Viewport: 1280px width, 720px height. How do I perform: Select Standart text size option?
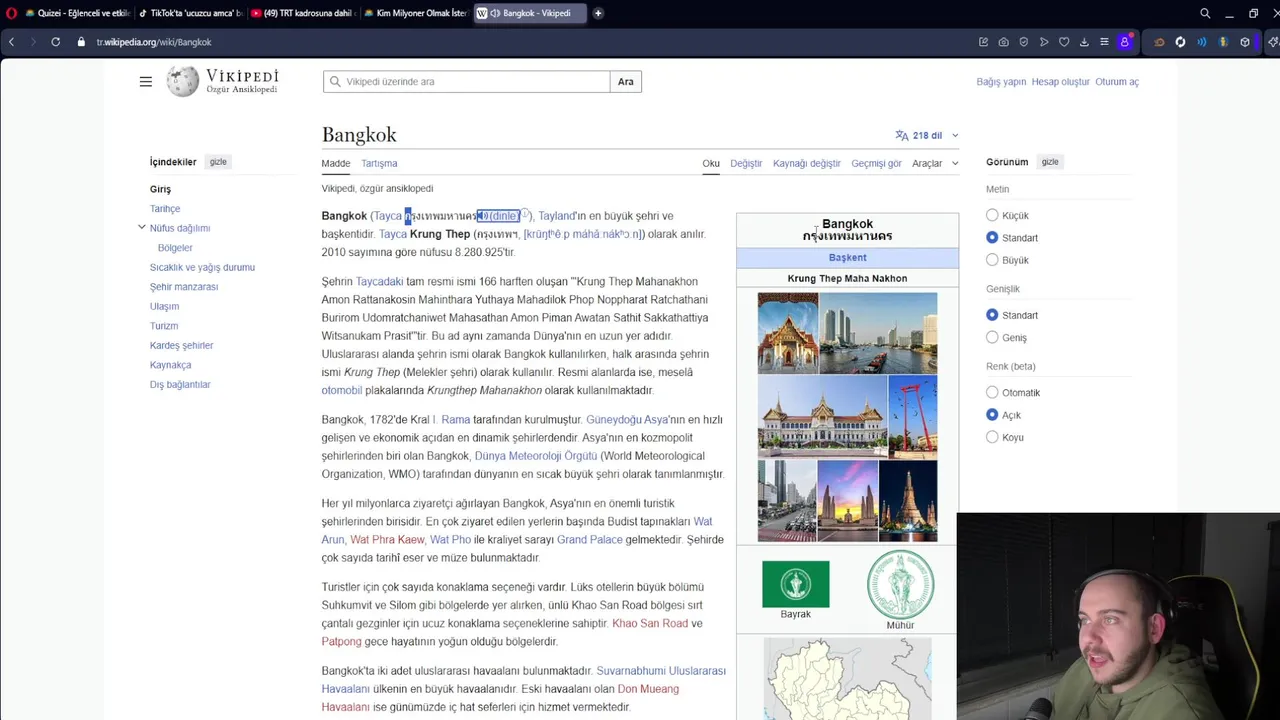click(x=992, y=237)
